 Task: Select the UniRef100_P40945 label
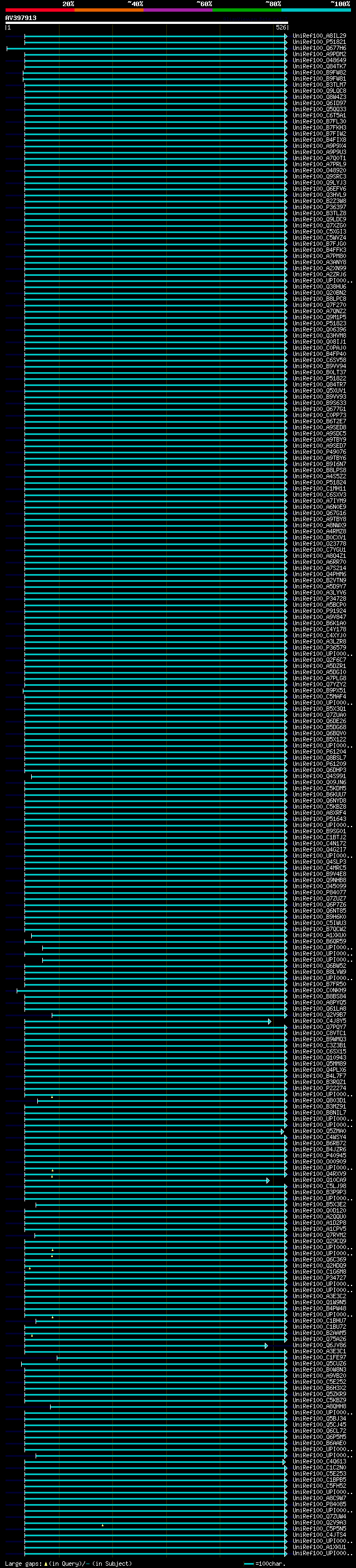(319, 1155)
